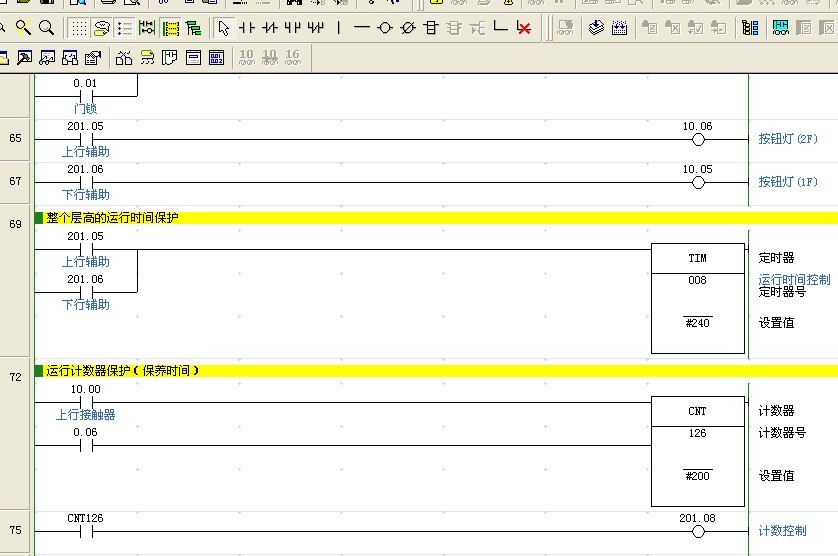
Task: Select the New Contact tool
Action: click(x=246, y=28)
